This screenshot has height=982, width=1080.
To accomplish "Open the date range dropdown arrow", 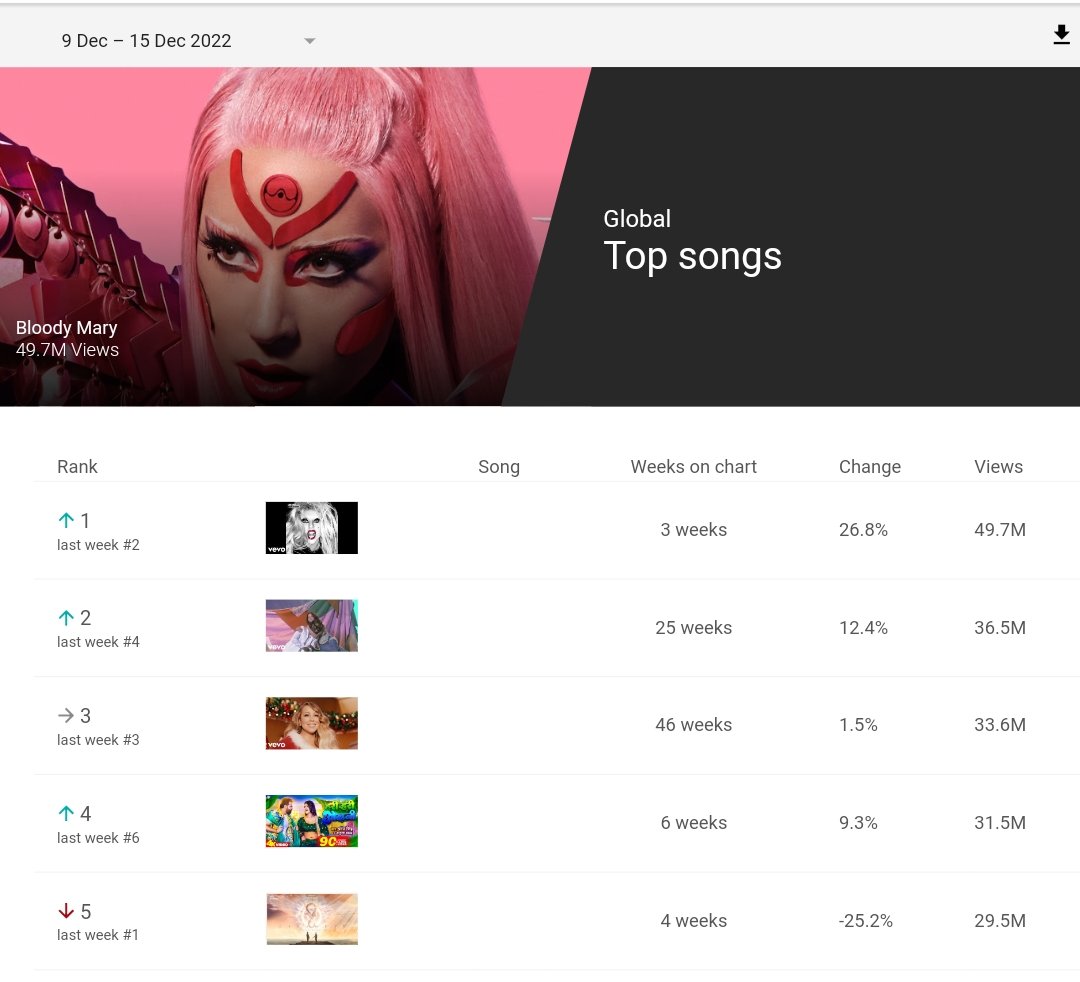I will coord(310,41).
